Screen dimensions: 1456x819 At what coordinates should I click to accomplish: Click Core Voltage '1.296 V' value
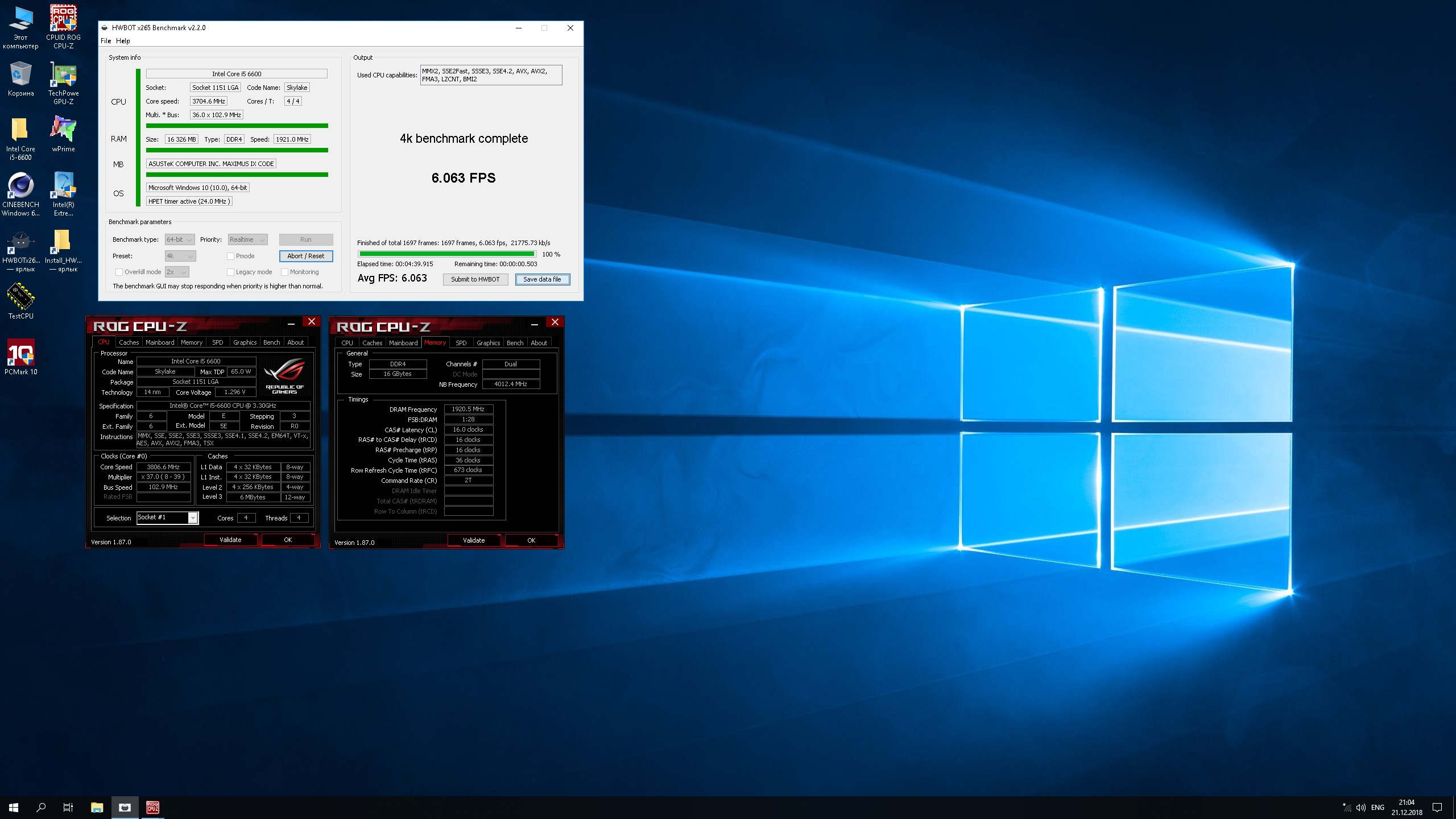pyautogui.click(x=235, y=392)
